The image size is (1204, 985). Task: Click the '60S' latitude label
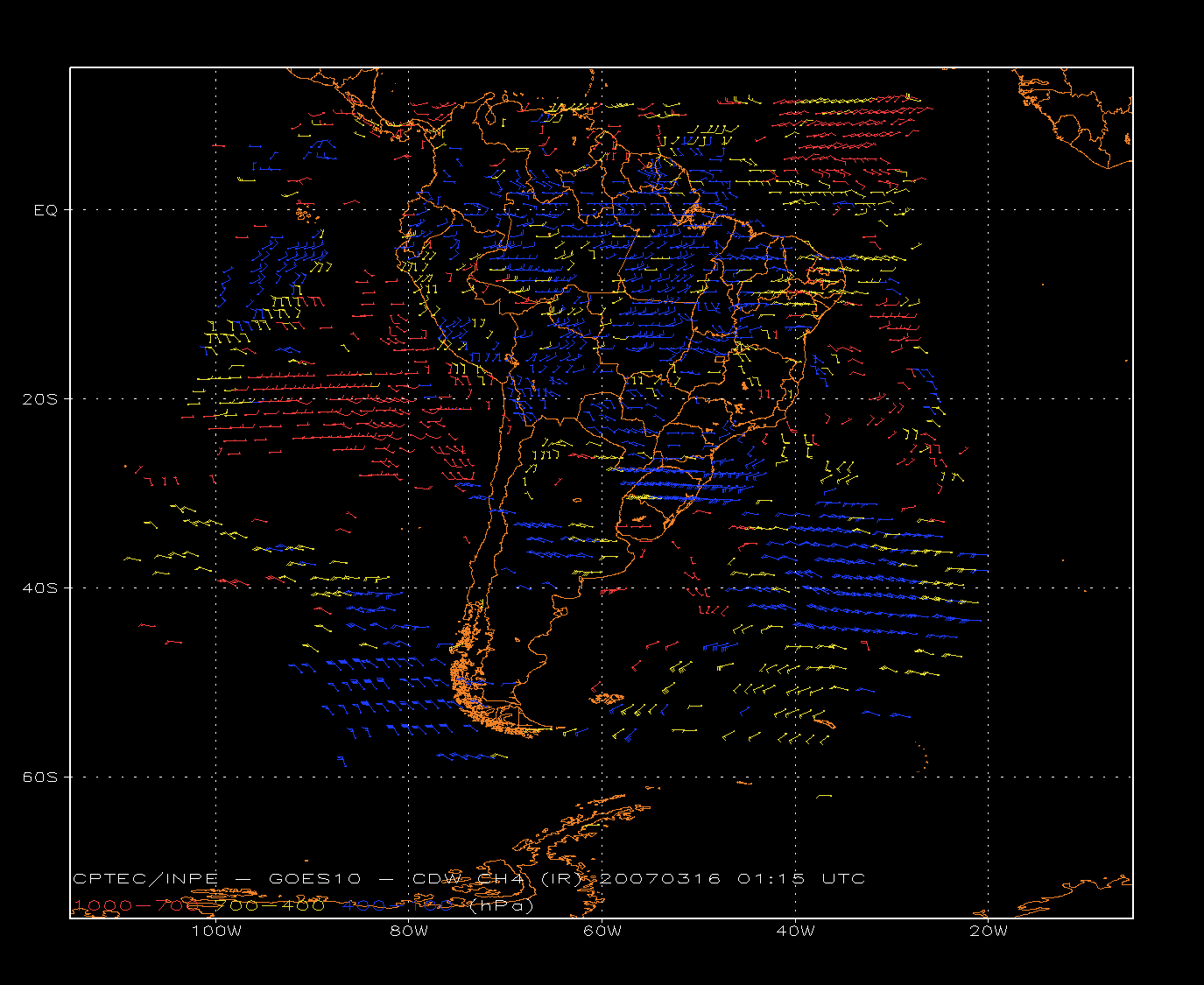[x=39, y=777]
